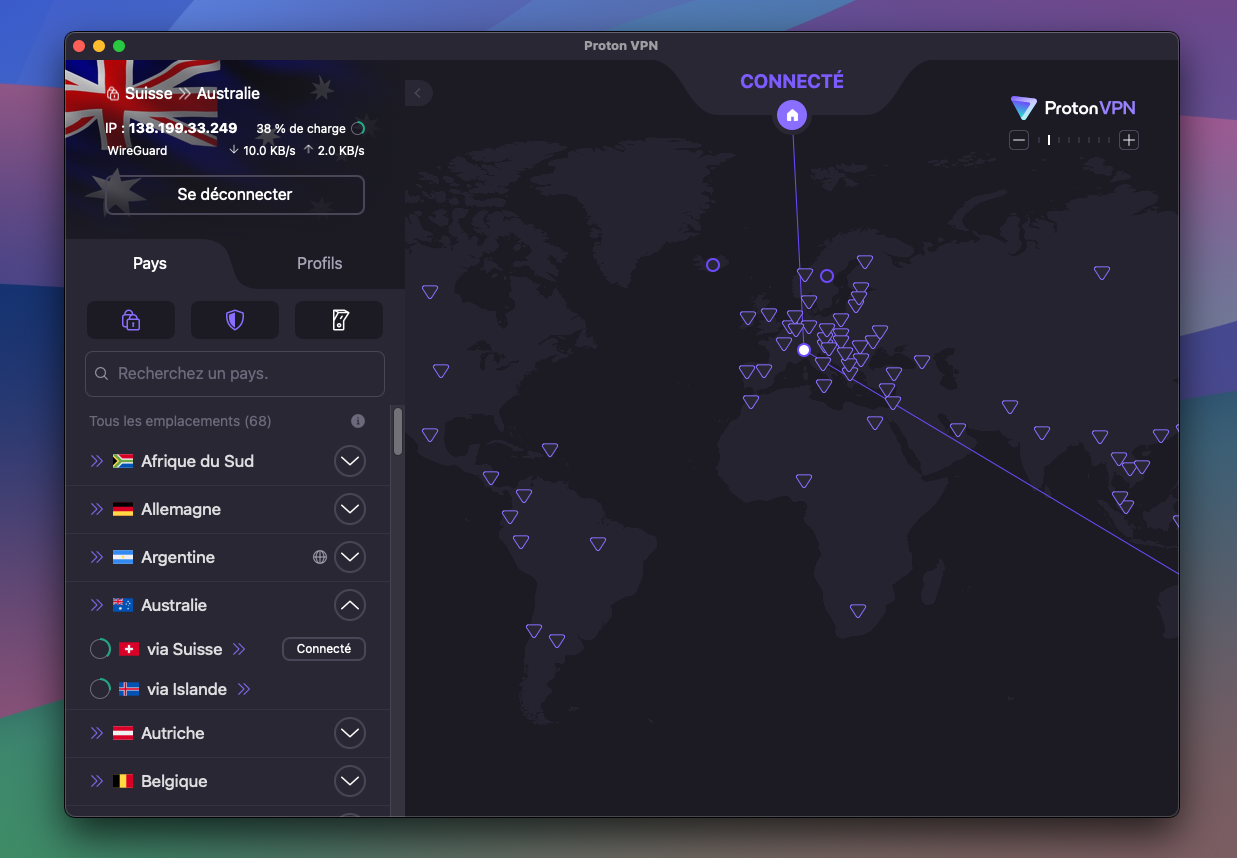Click the Argentine country name
1237x858 pixels.
[178, 557]
